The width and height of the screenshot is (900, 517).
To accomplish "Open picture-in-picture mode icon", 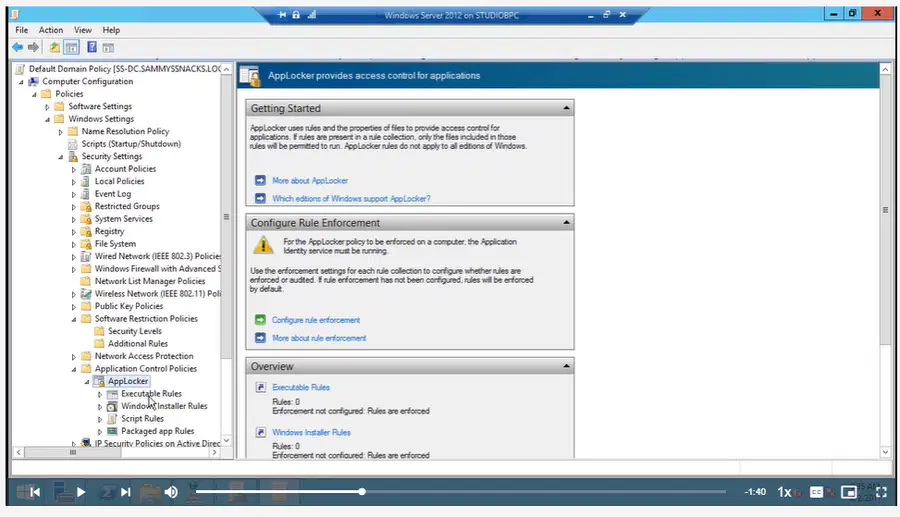I will coord(849,492).
